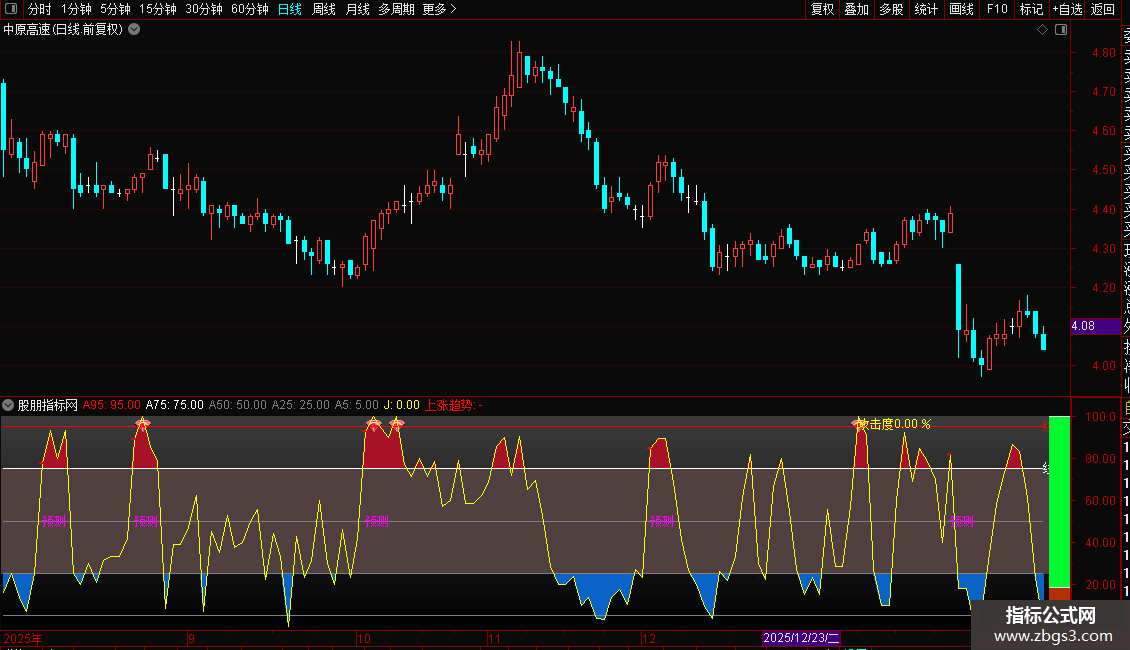This screenshot has width=1130, height=650.
Task: Click the 4.08 current price tag
Action: click(x=1095, y=326)
